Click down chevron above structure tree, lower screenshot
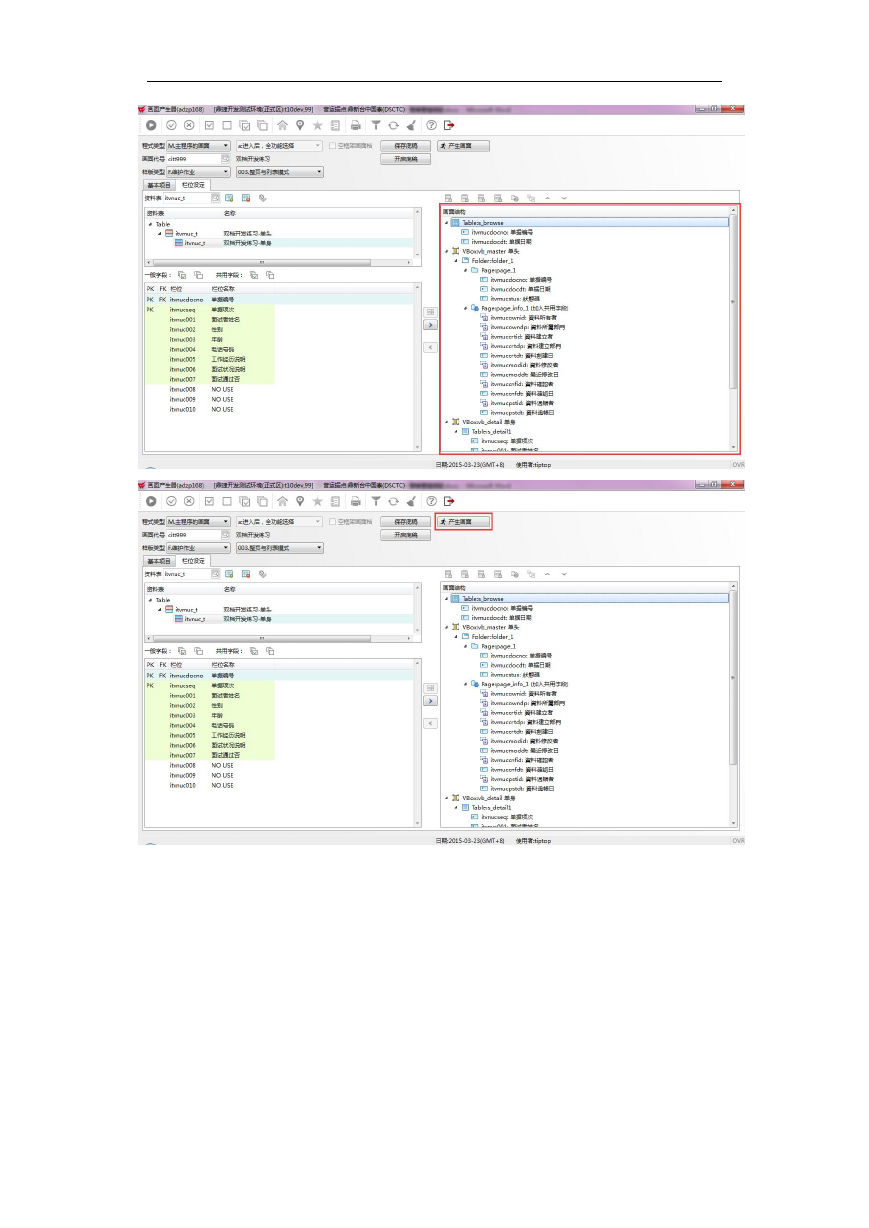The height and width of the screenshot is (1228, 869). [563, 574]
